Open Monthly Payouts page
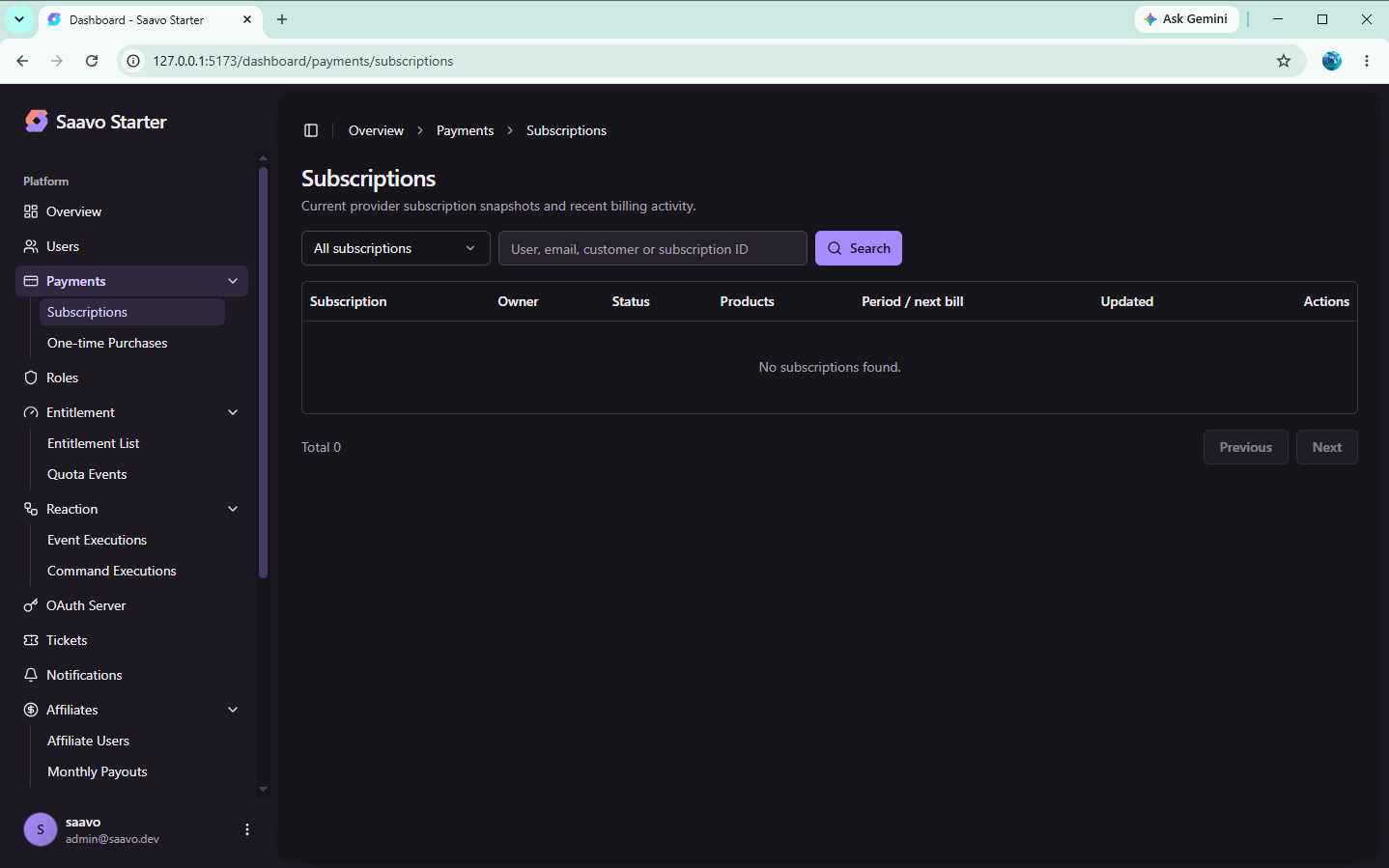Image resolution: width=1389 pixels, height=868 pixels. click(x=131, y=771)
